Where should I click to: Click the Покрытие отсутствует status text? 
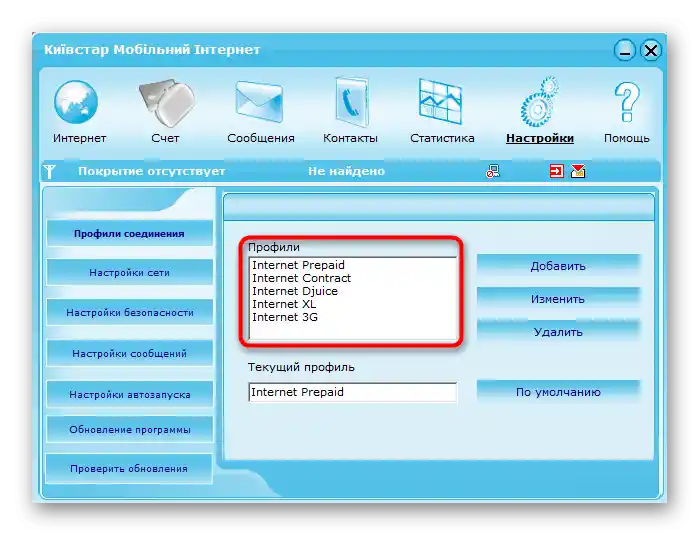pos(151,171)
